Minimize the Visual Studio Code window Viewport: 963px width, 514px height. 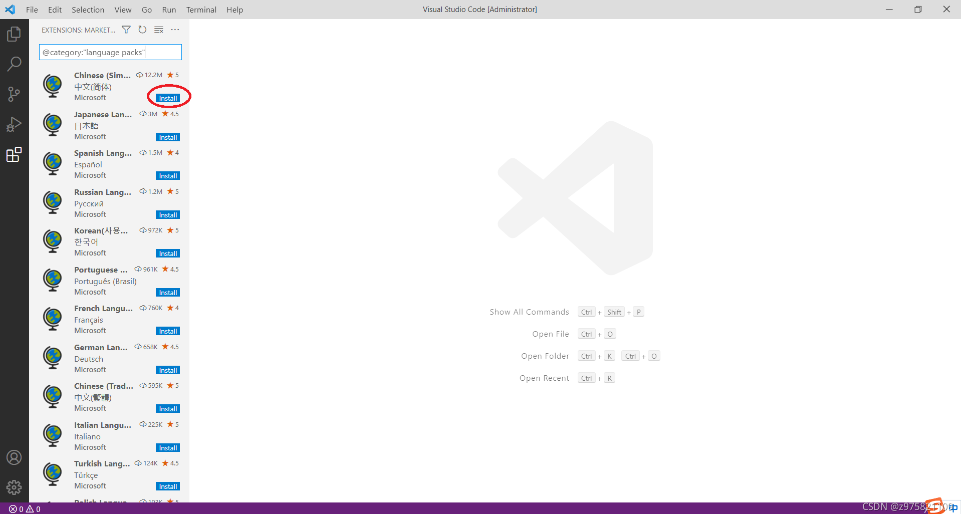890,9
